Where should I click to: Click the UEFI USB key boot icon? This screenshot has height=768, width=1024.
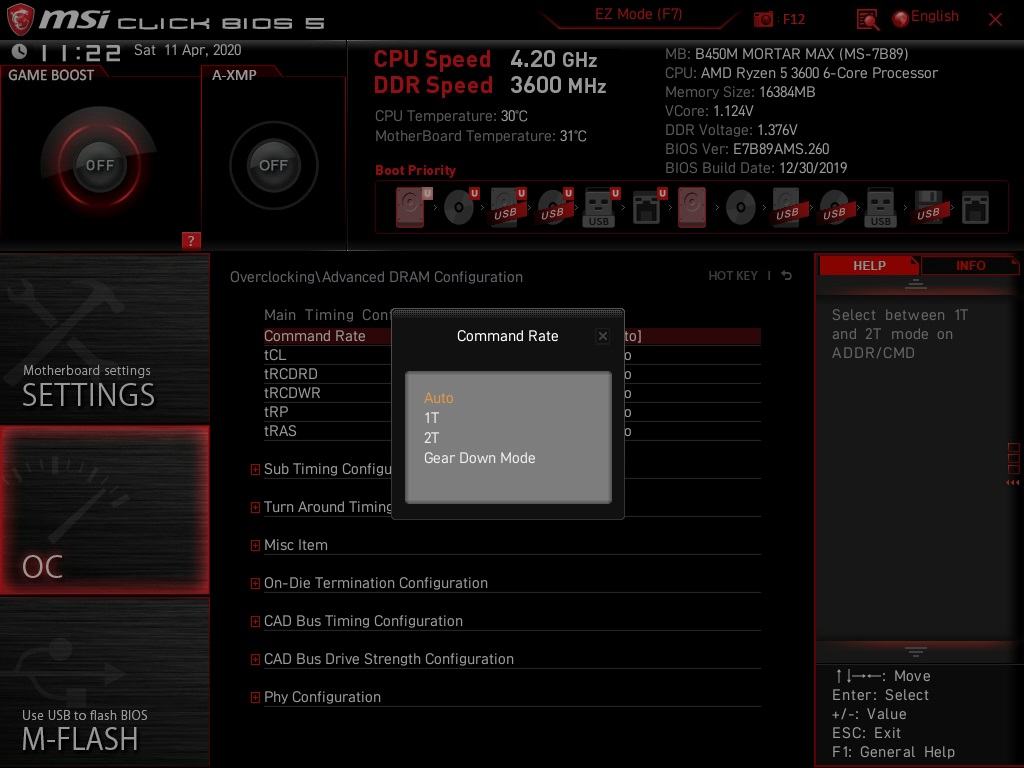coord(600,207)
